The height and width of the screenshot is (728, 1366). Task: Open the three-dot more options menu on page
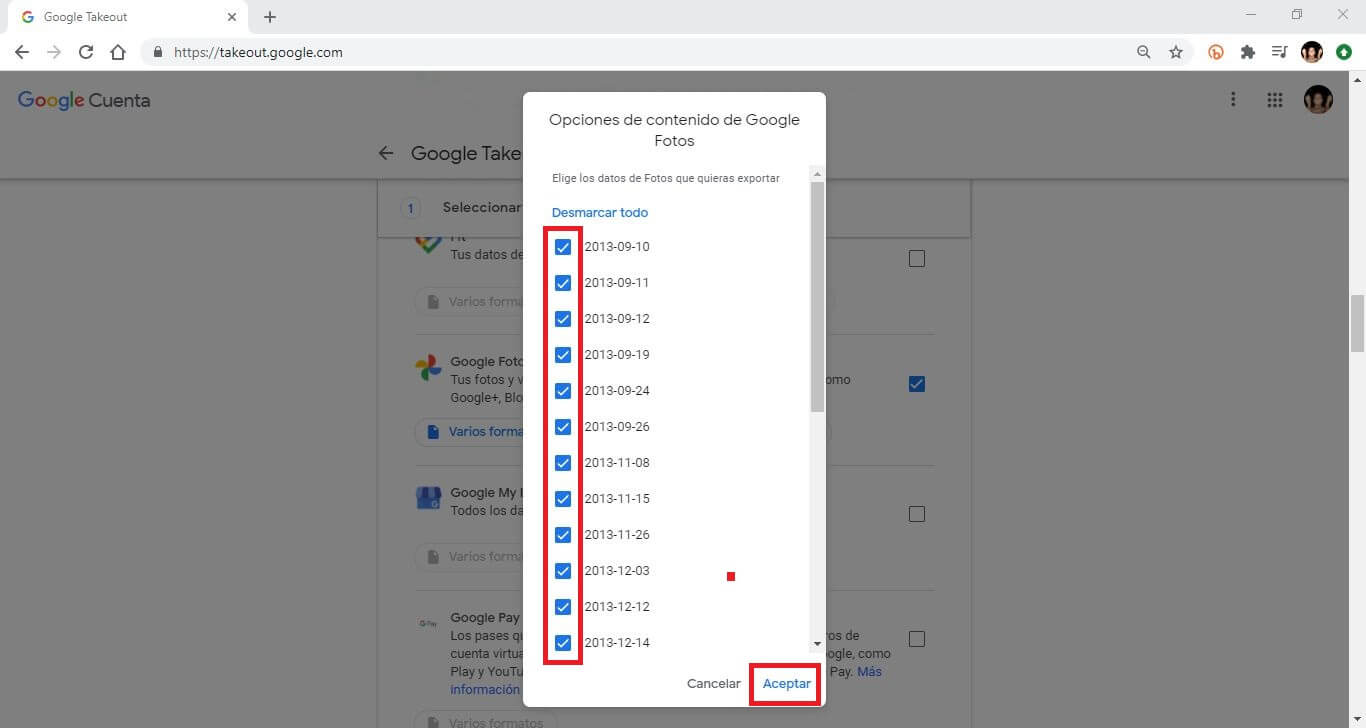pos(1233,99)
